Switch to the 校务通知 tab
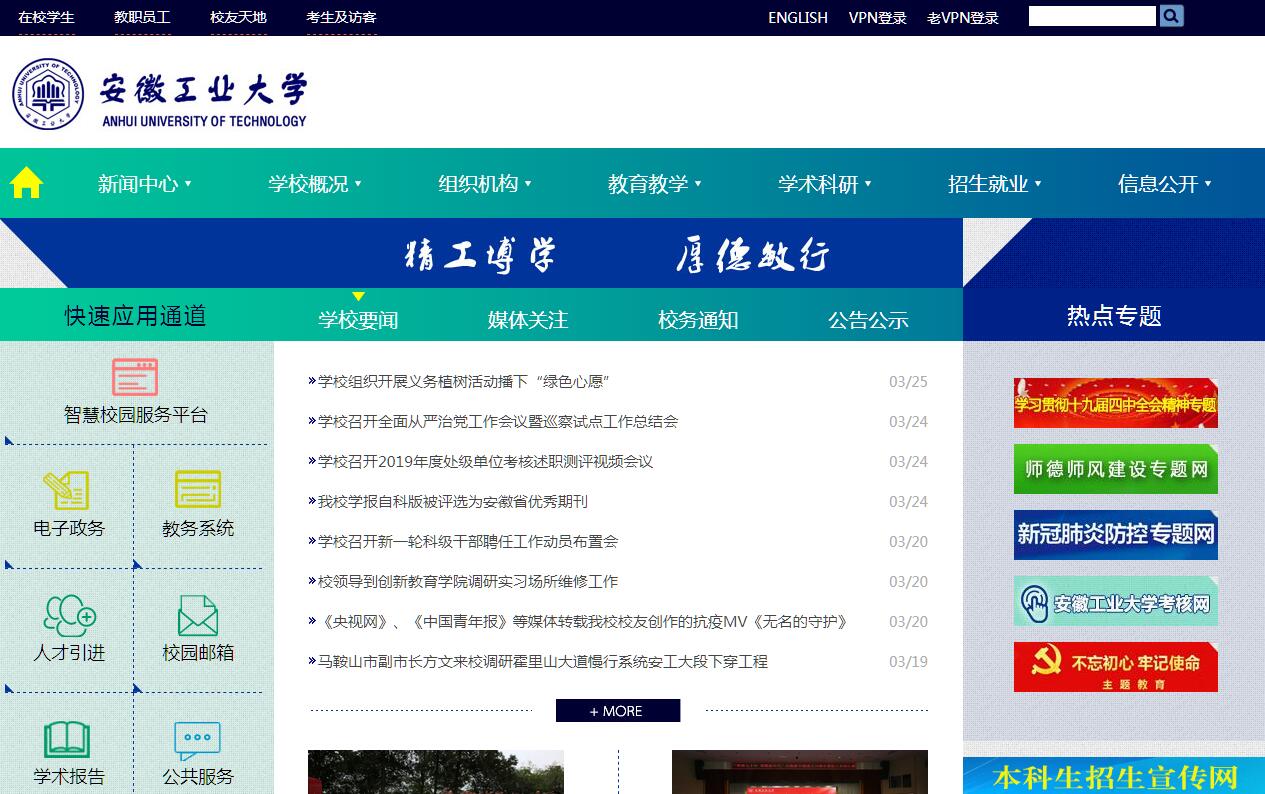This screenshot has height=794, width=1265. click(698, 320)
